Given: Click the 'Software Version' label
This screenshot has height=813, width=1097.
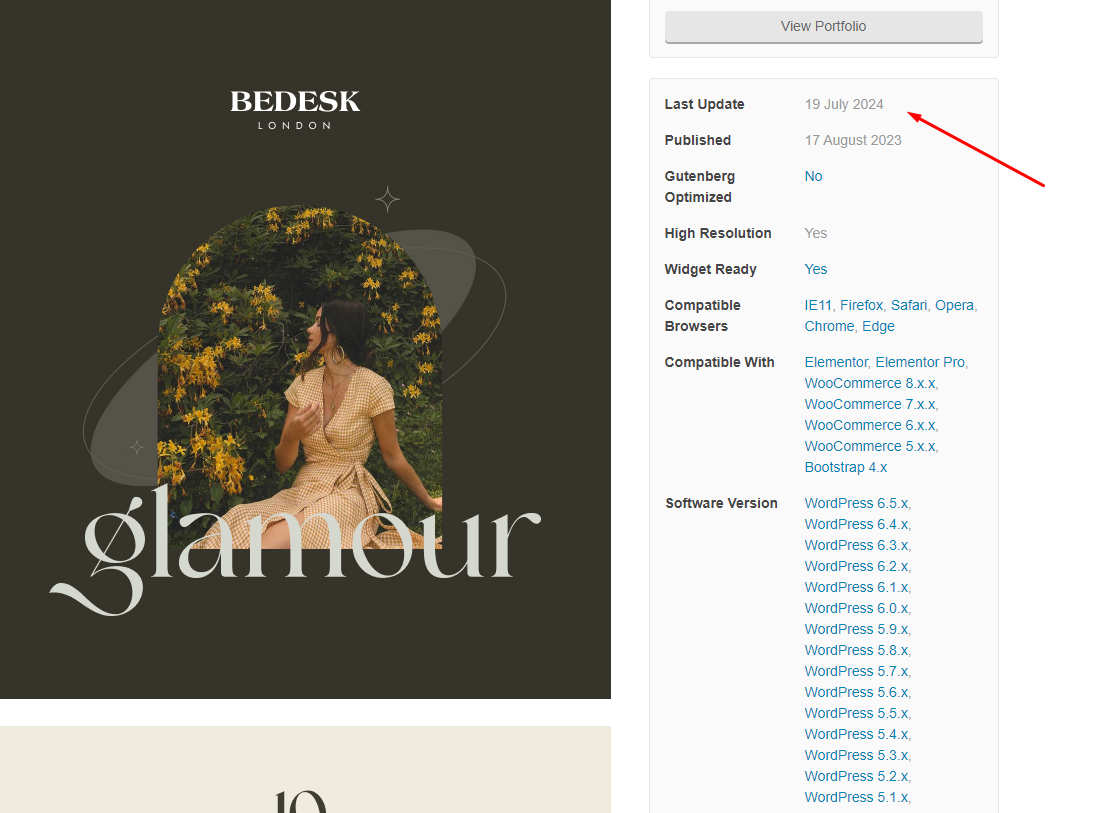Looking at the screenshot, I should [x=721, y=504].
